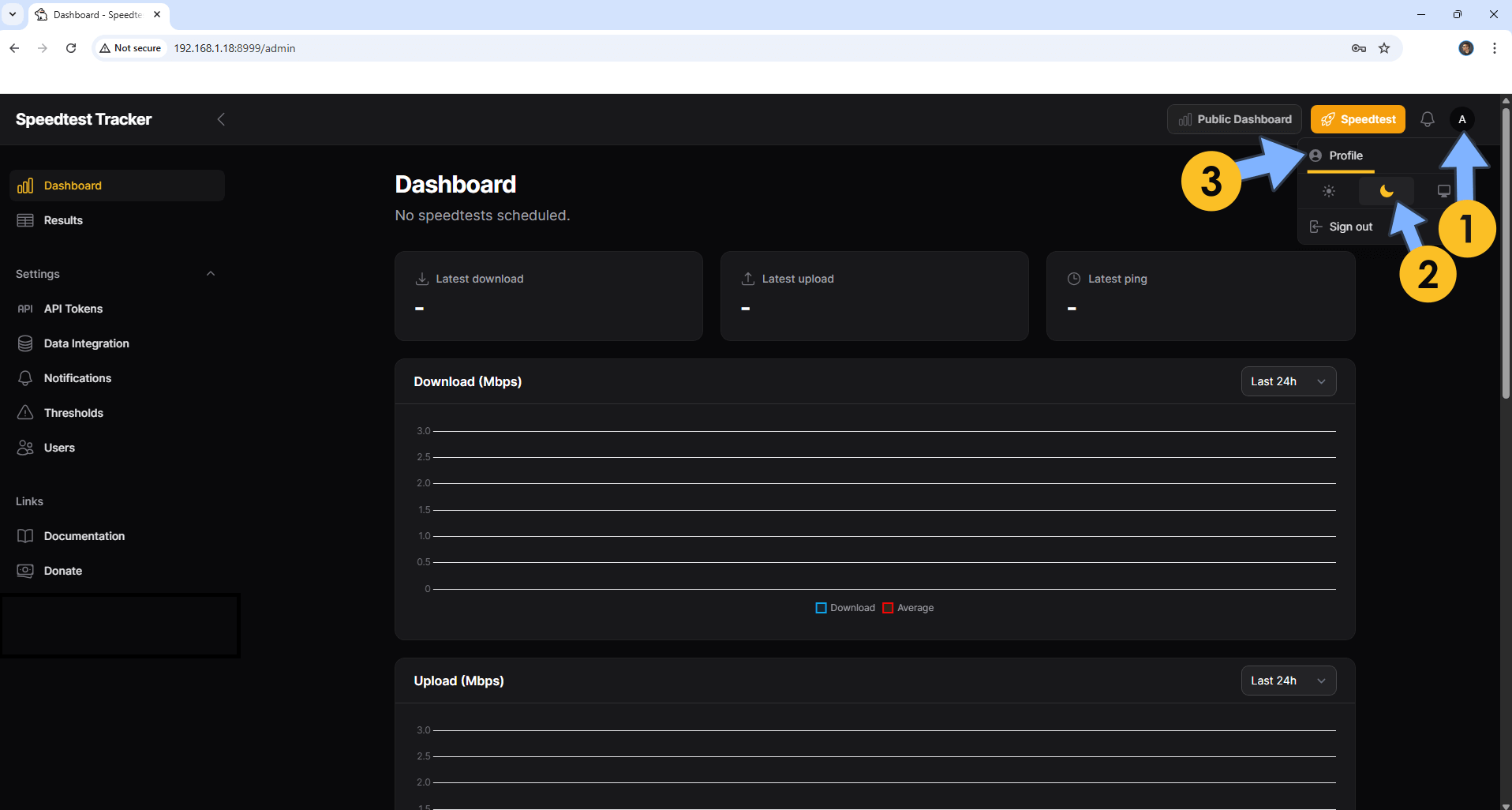Bookmark this page with star icon

1384,48
